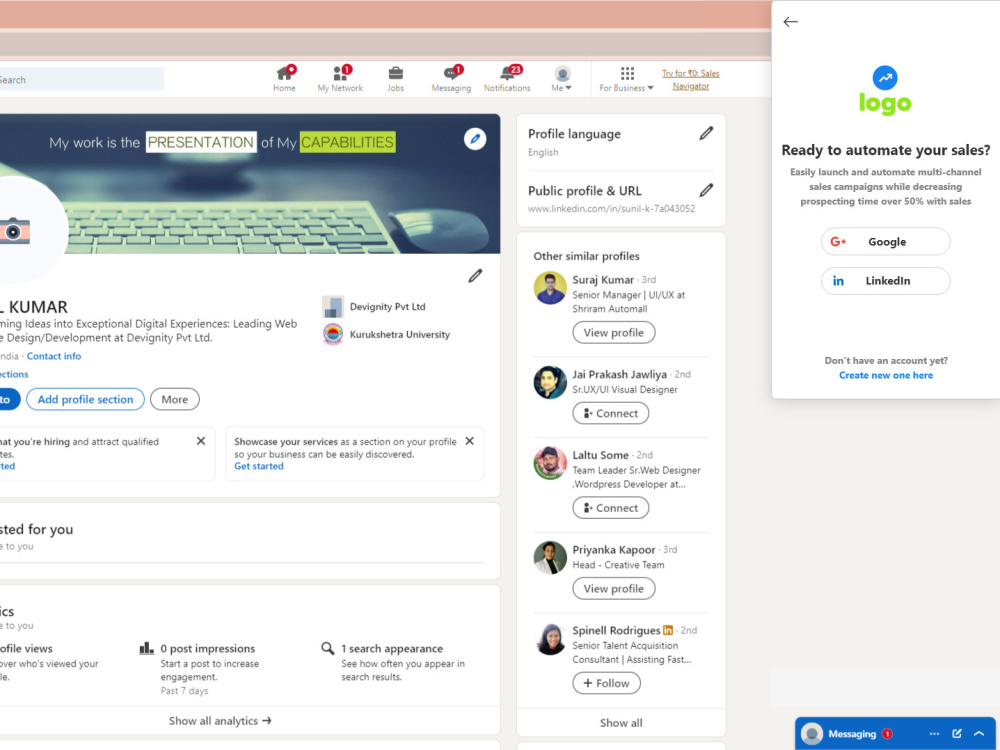Image resolution: width=1000 pixels, height=750 pixels.
Task: Edit the Profile language setting
Action: pos(706,133)
